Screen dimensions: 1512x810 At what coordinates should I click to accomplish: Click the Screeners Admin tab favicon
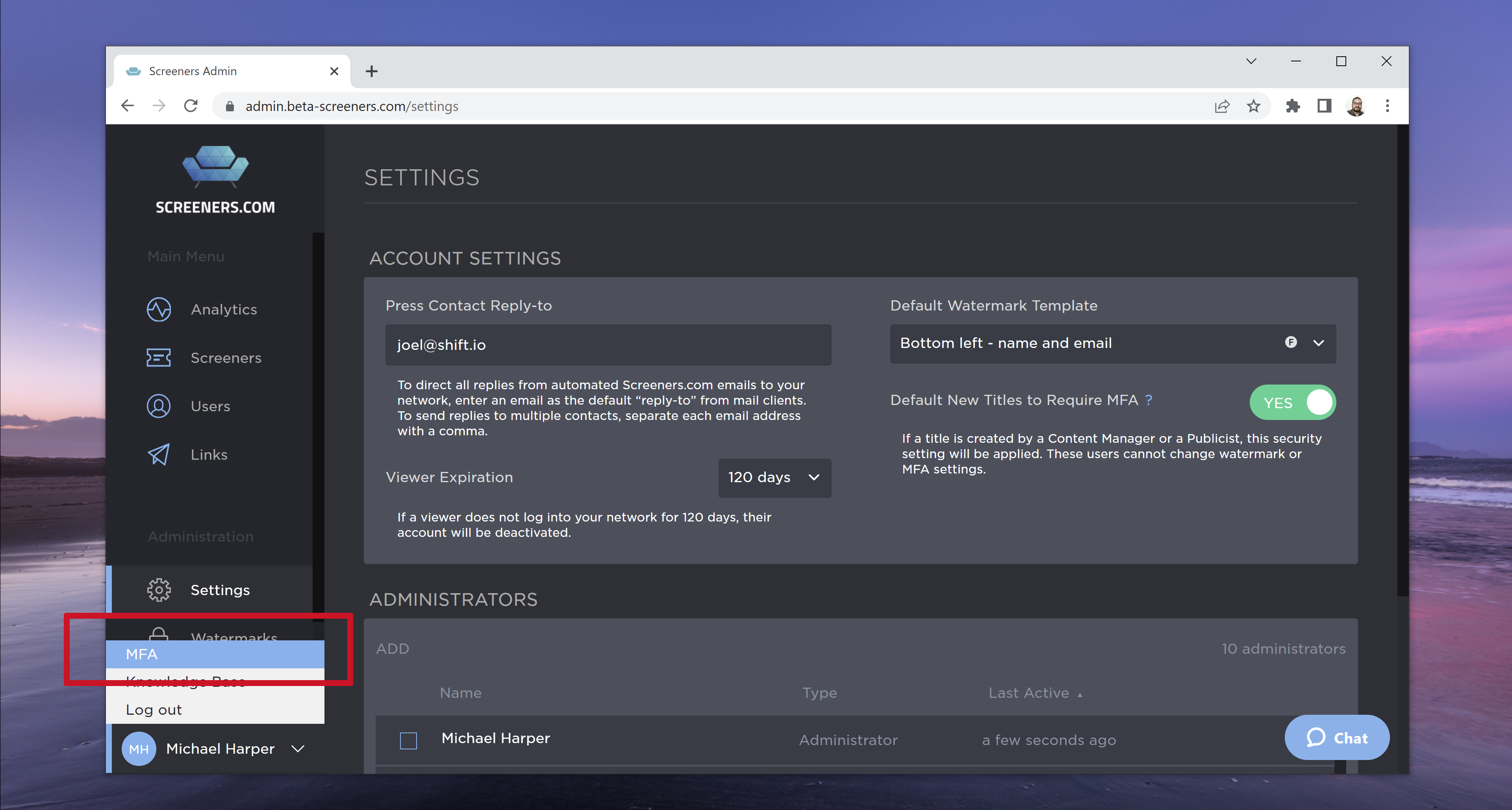coord(134,71)
